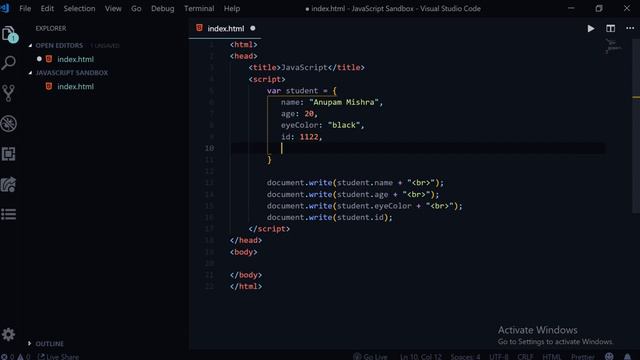The image size is (640, 360).
Task: Click the "Anupam Mishra" string in code
Action: click(344, 102)
